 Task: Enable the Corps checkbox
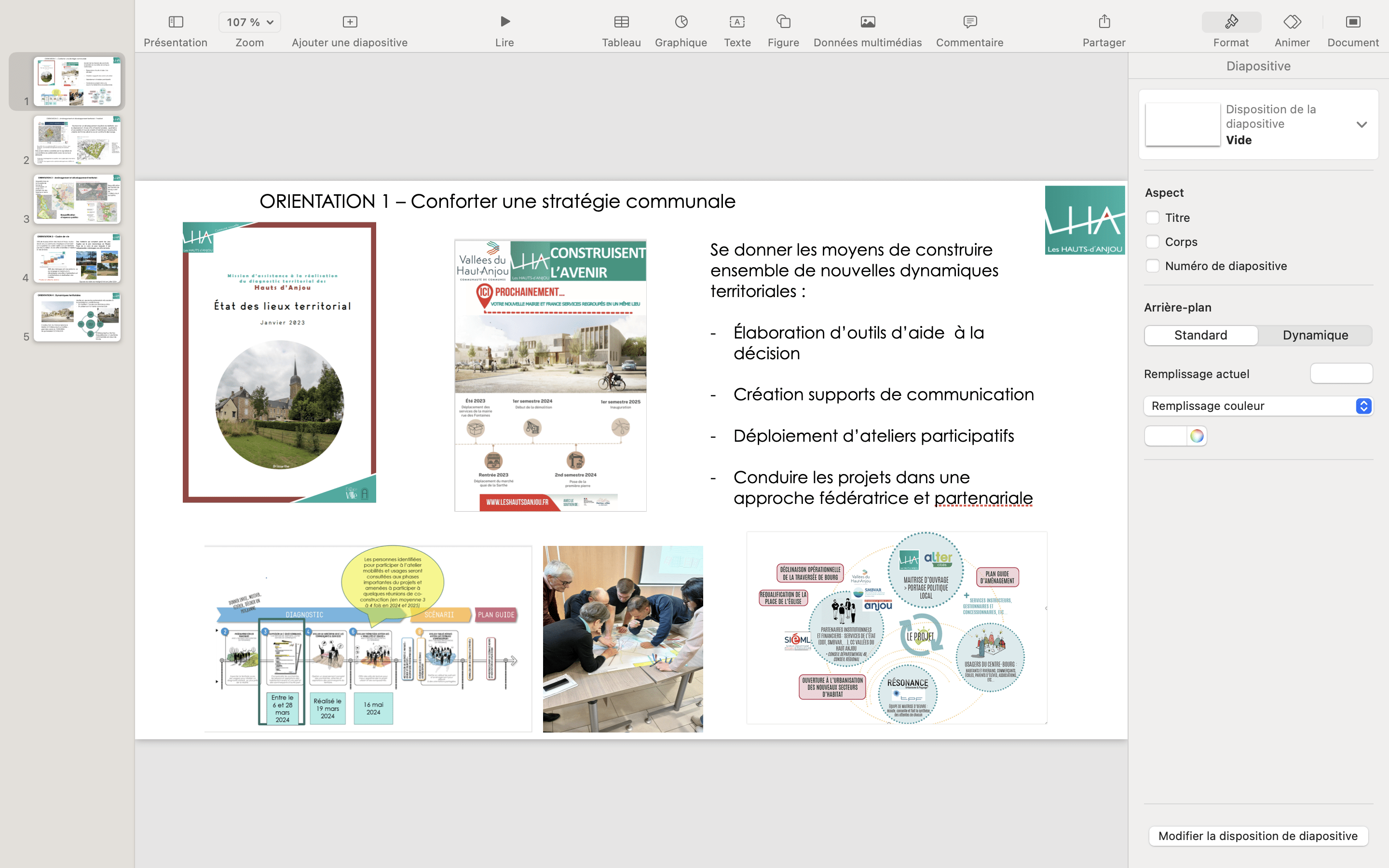1152,242
